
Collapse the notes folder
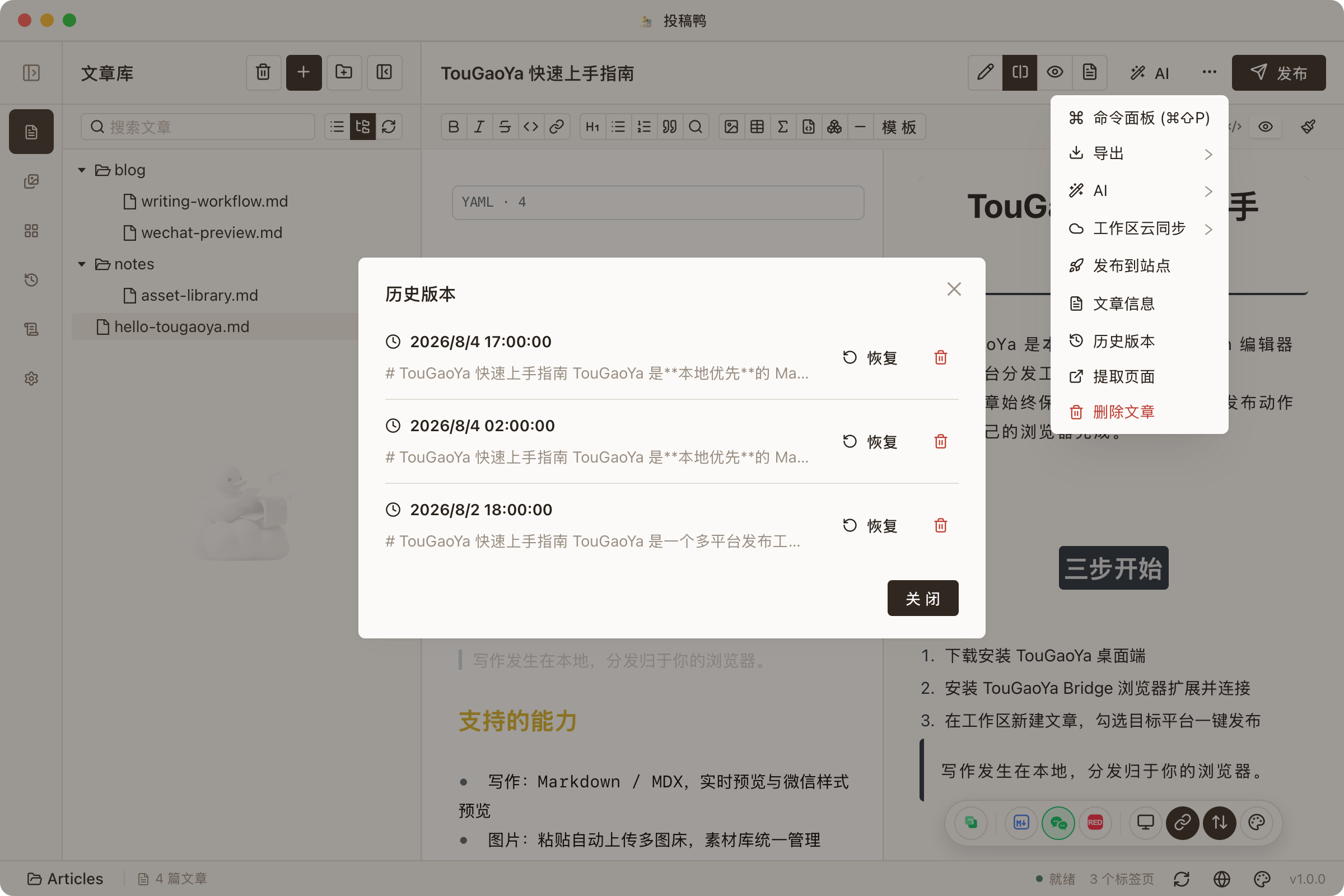pyautogui.click(x=82, y=264)
